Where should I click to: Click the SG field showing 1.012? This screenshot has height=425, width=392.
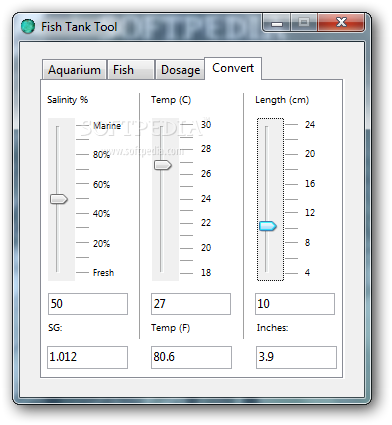click(x=87, y=357)
